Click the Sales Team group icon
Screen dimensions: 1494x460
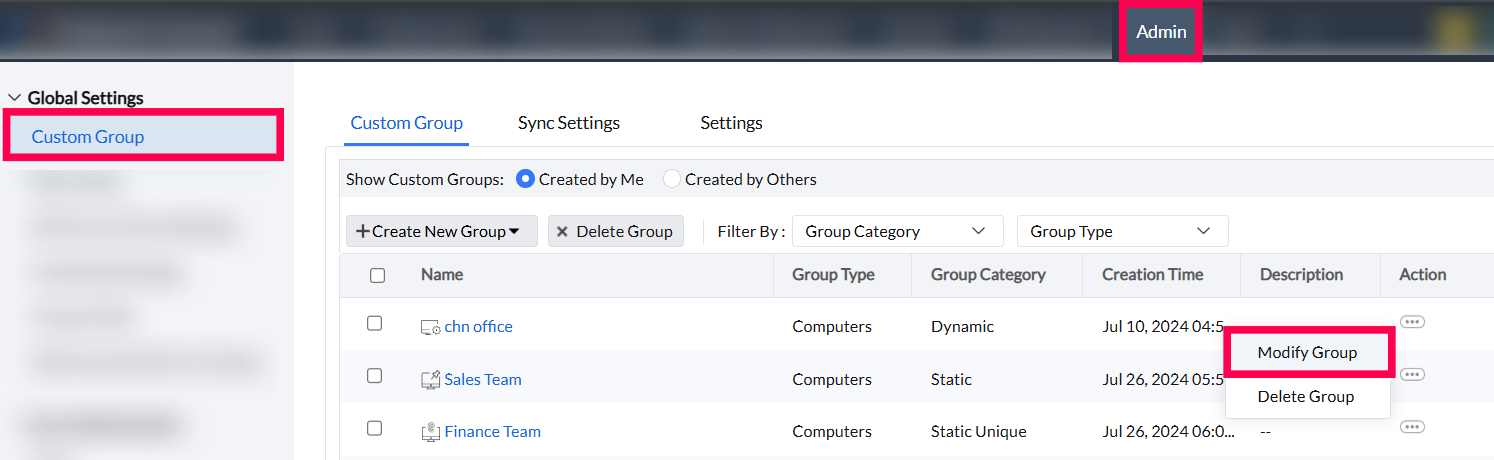tap(430, 380)
